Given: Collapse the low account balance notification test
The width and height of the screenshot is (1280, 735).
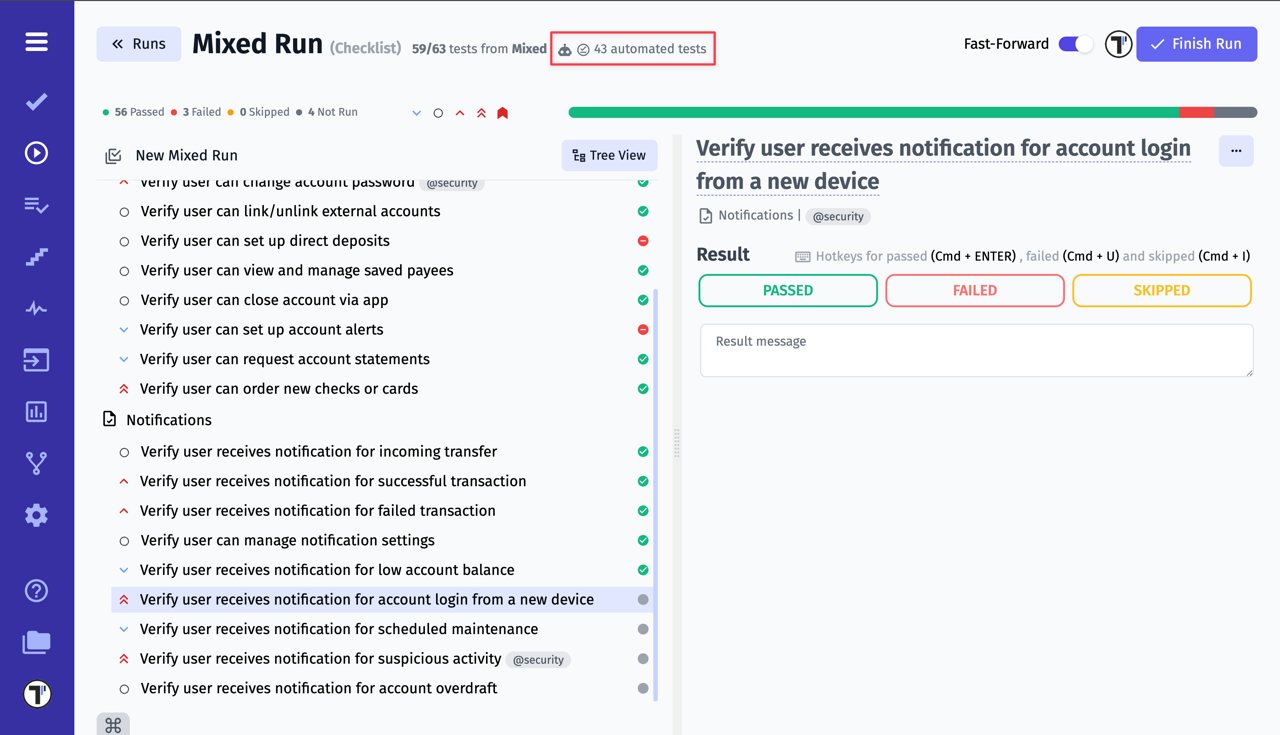Looking at the screenshot, I should click(x=123, y=569).
